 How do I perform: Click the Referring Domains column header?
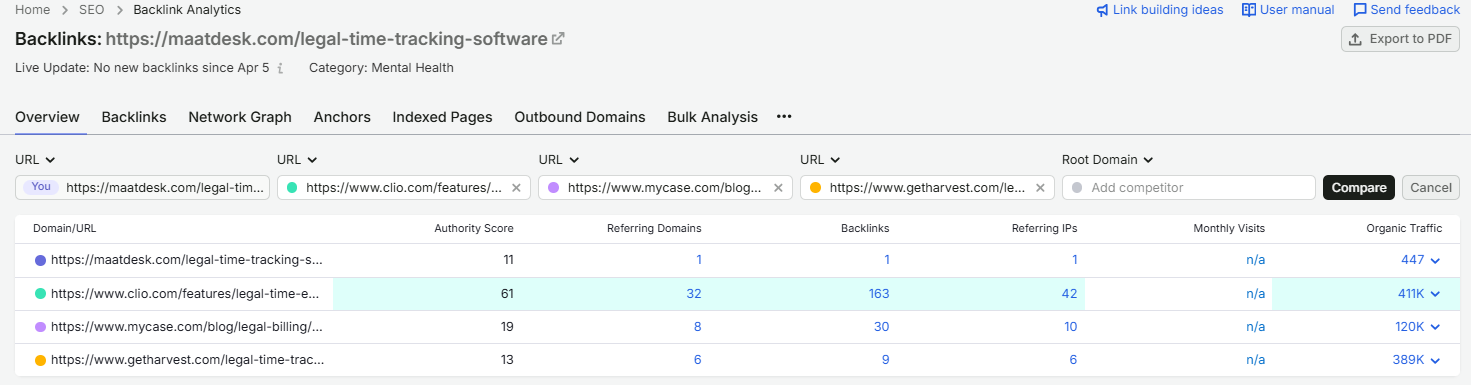654,229
